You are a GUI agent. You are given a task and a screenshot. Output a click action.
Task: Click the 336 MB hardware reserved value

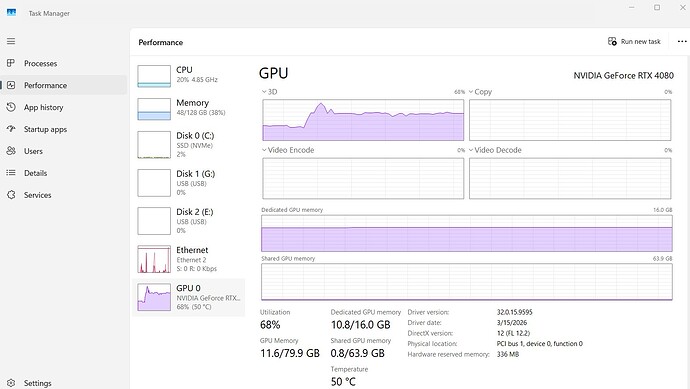508,354
